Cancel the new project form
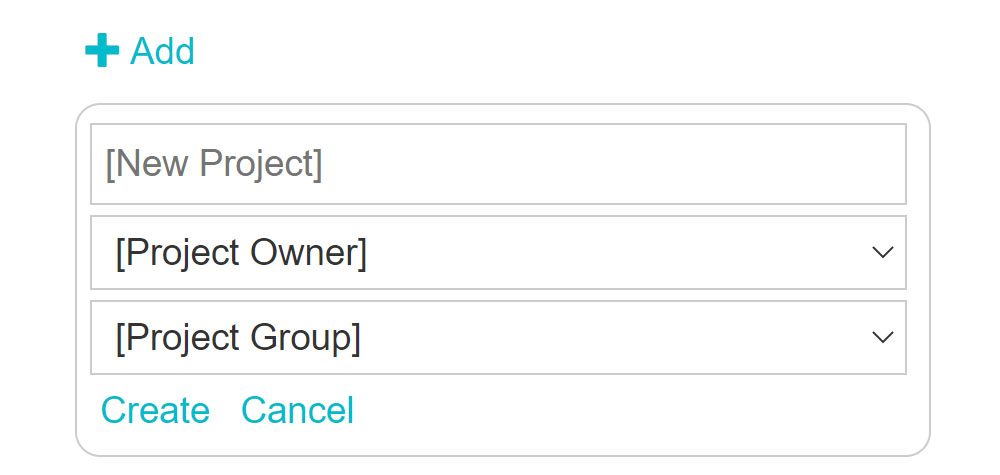Screen dimensions: 1000x475 297,410
